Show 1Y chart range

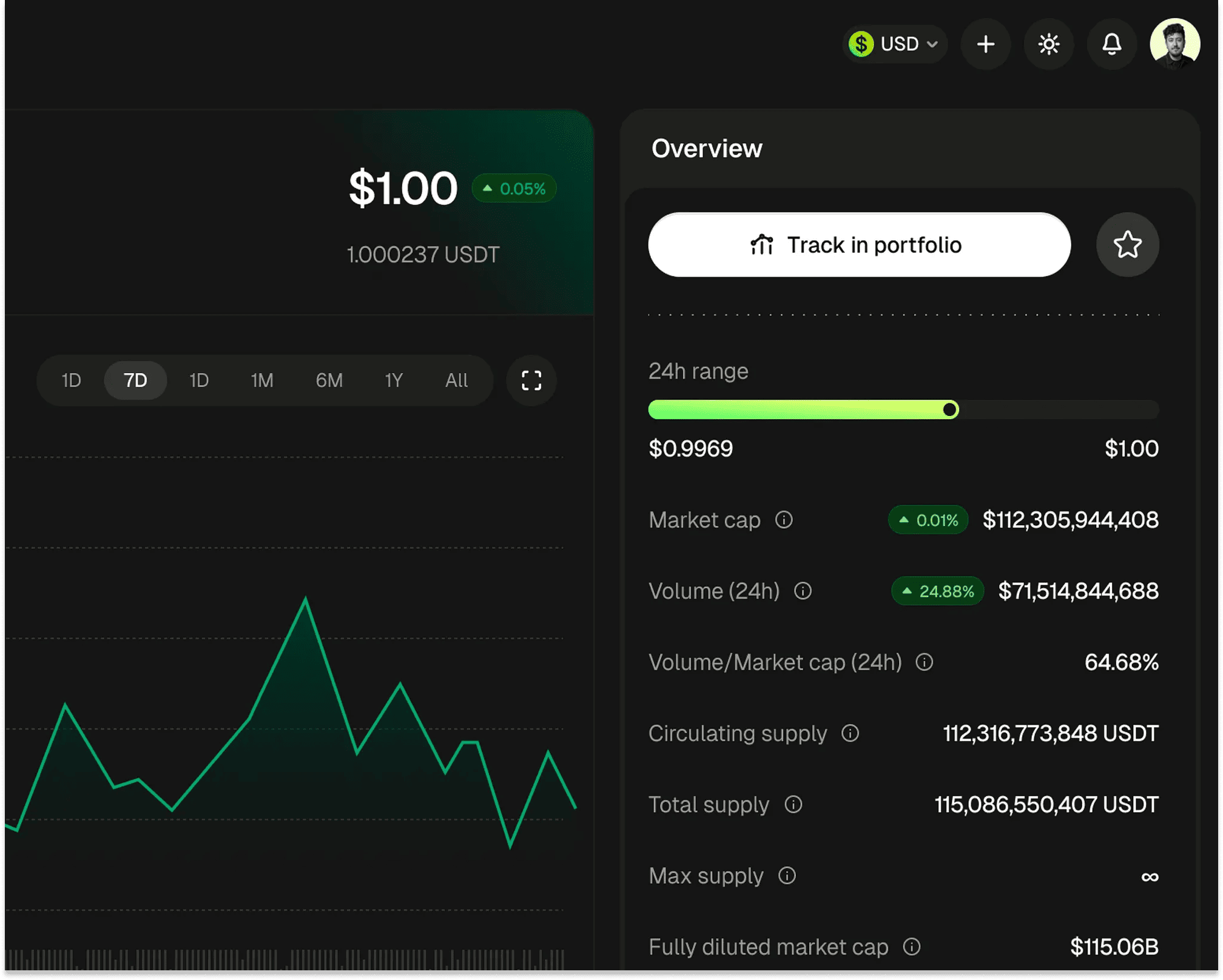point(394,380)
